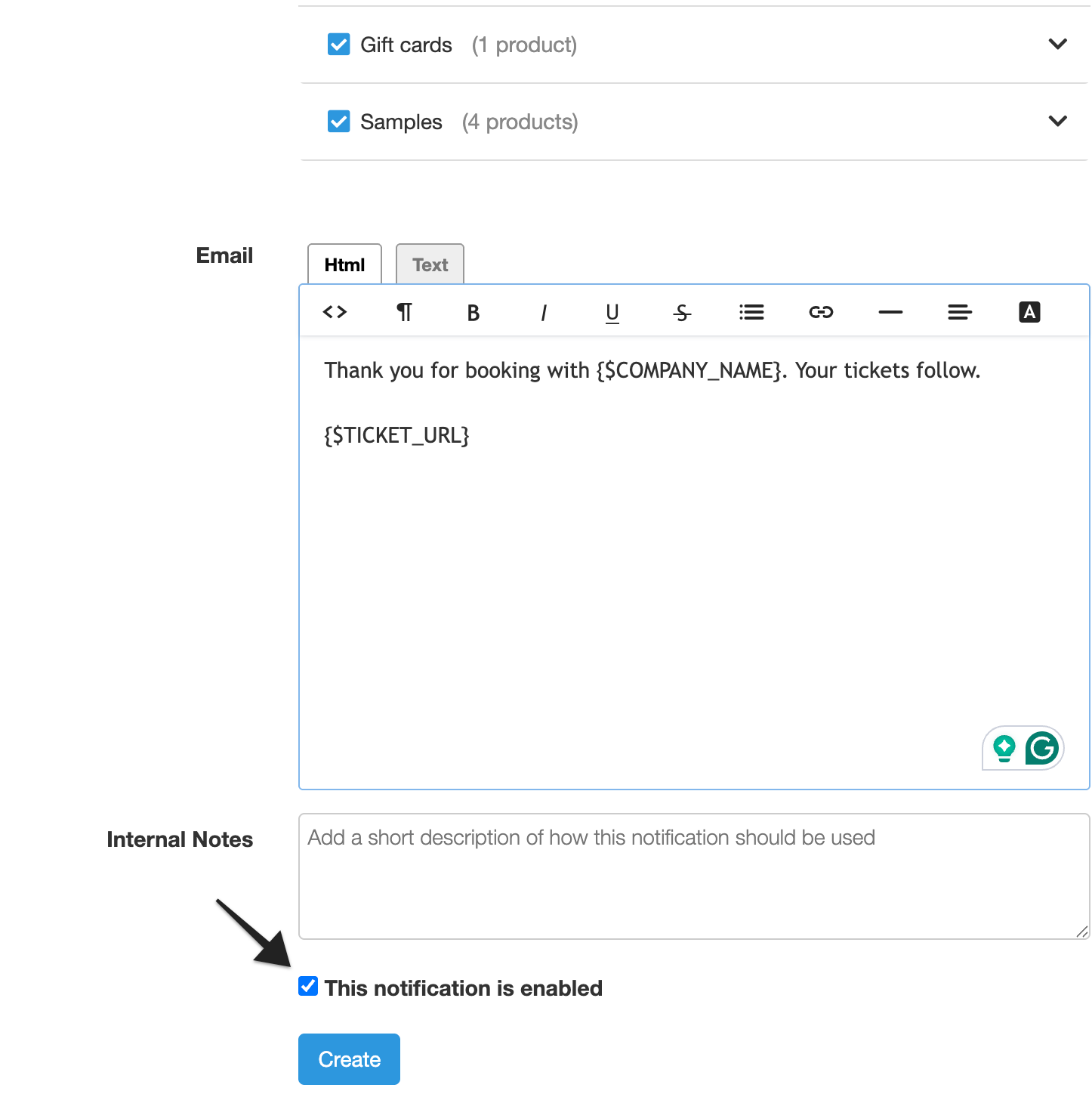The image size is (1092, 1097).
Task: Toggle bold formatting in email editor
Action: 474,313
